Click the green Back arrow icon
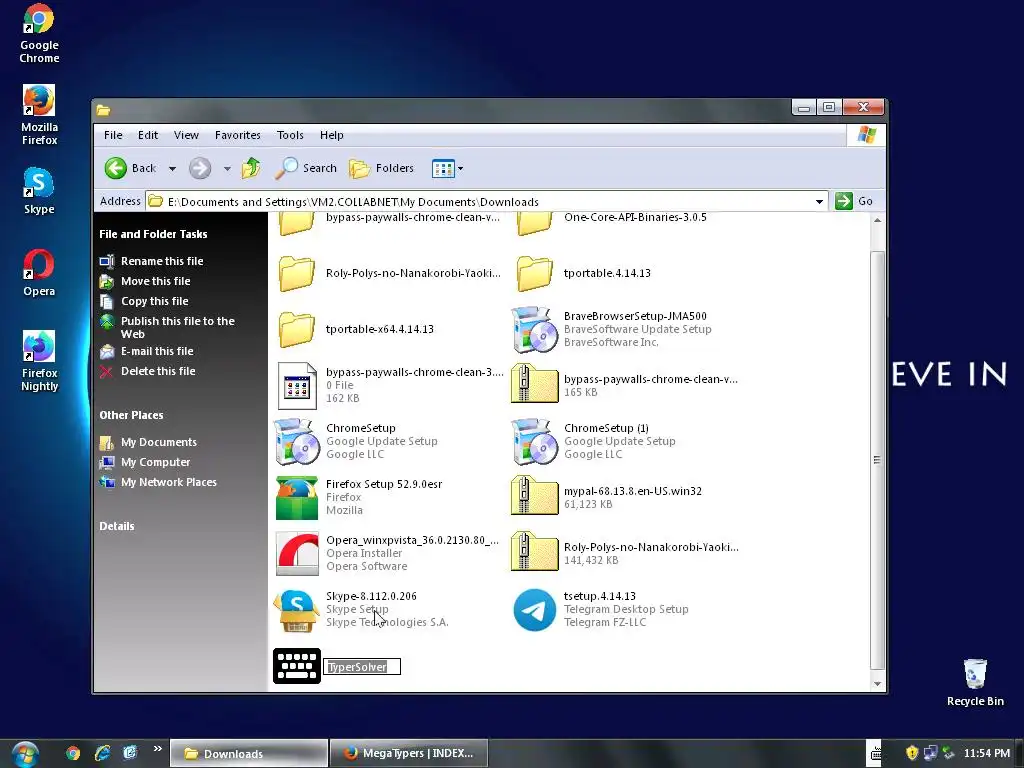The width and height of the screenshot is (1024, 768). [x=116, y=168]
